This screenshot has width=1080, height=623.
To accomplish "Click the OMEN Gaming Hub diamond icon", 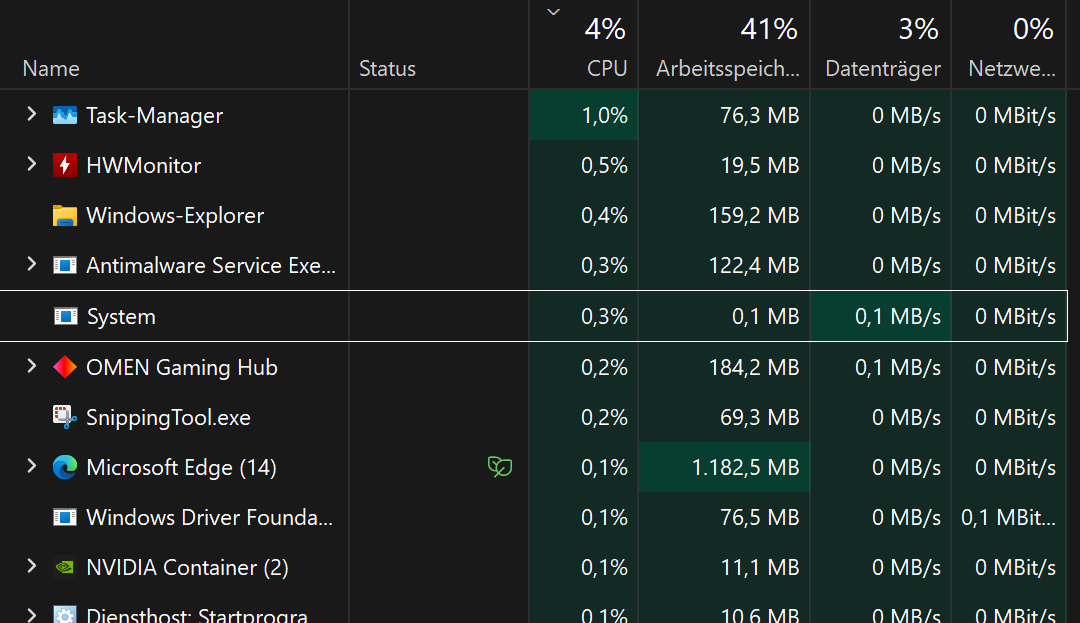I will [x=65, y=367].
